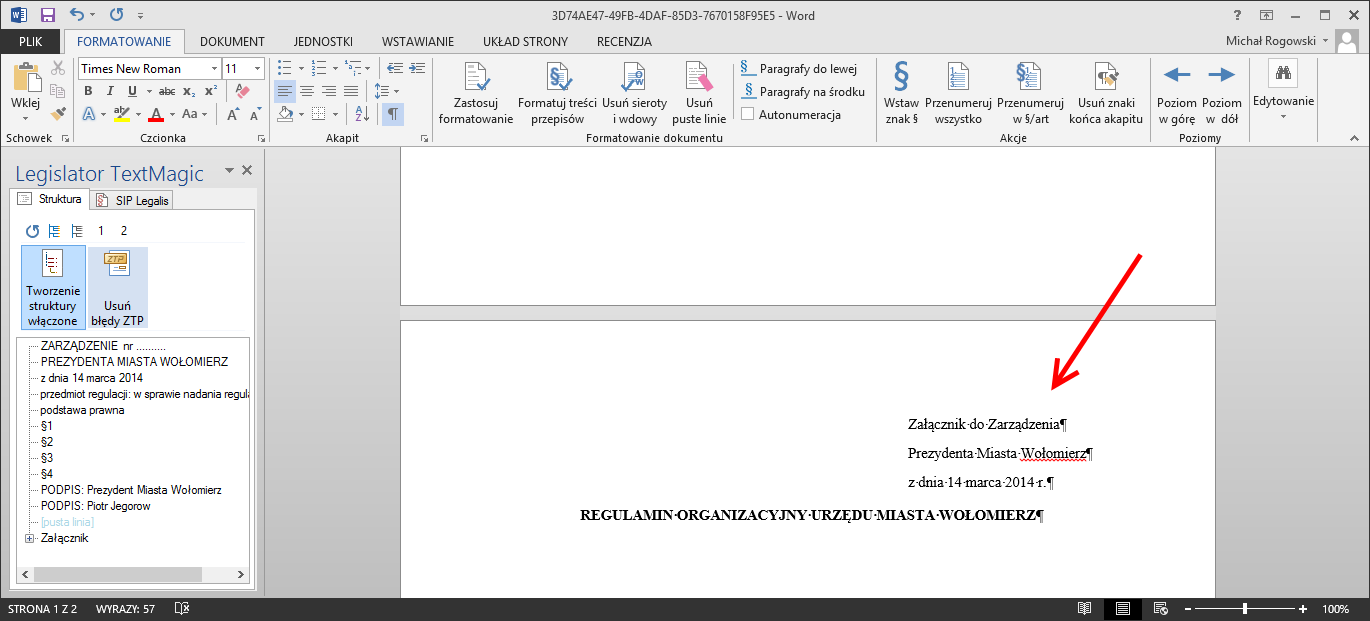This screenshot has width=1370, height=621.
Task: Expand the Załącznik tree node
Action: (x=29, y=538)
